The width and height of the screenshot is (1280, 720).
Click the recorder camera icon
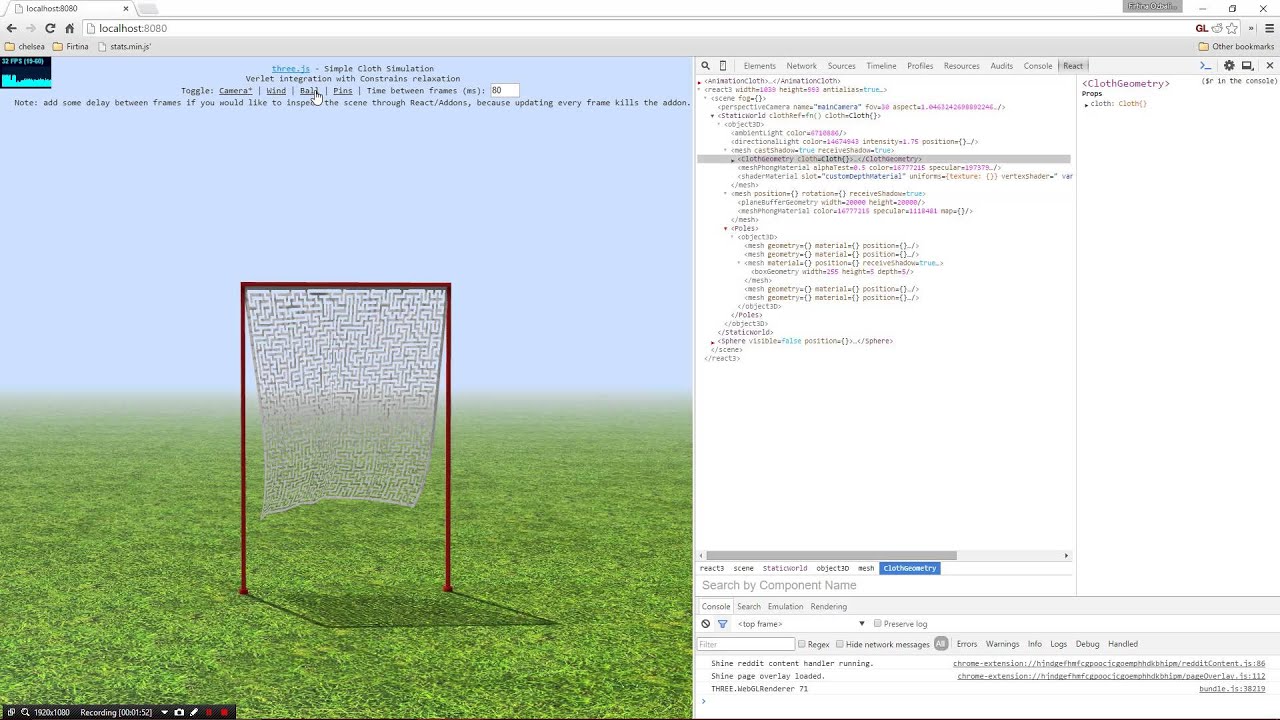click(179, 713)
